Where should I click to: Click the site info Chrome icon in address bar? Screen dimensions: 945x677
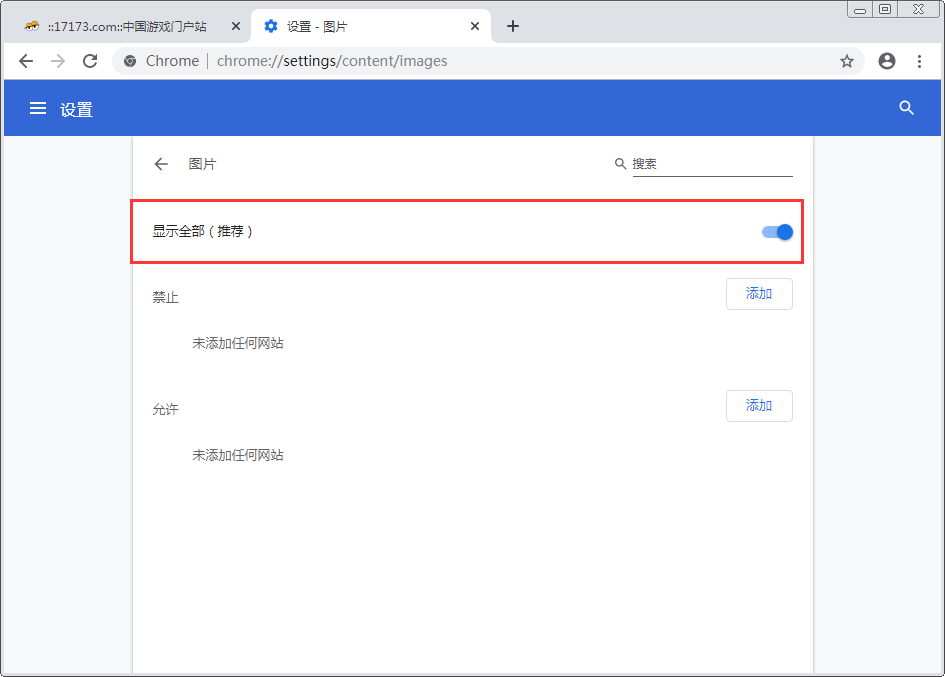(x=130, y=61)
